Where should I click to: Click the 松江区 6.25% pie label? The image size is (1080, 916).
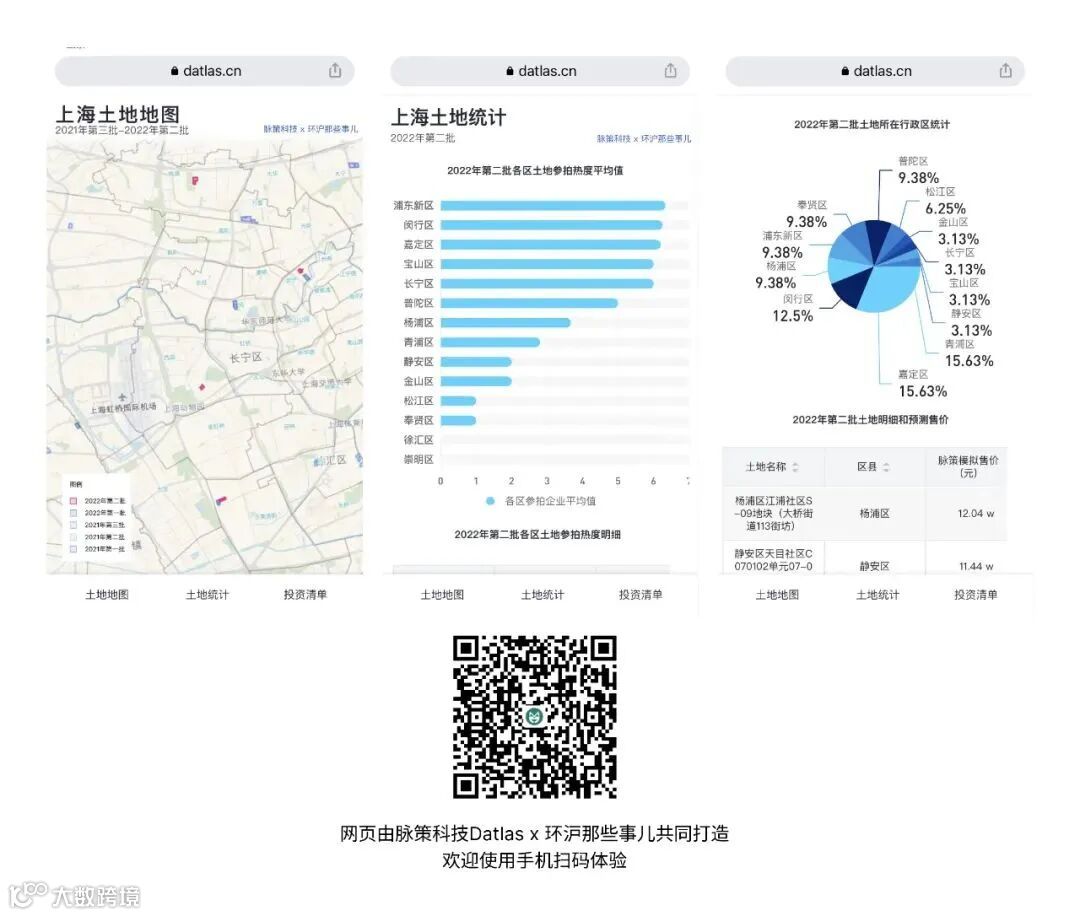[x=944, y=201]
